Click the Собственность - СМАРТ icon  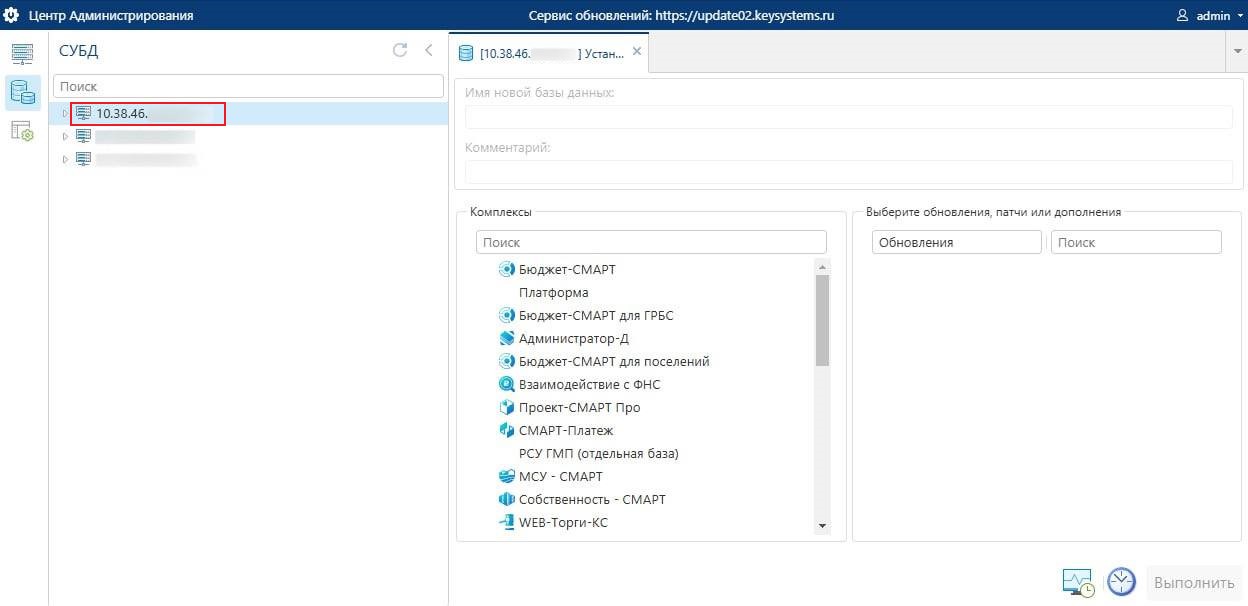(506, 499)
